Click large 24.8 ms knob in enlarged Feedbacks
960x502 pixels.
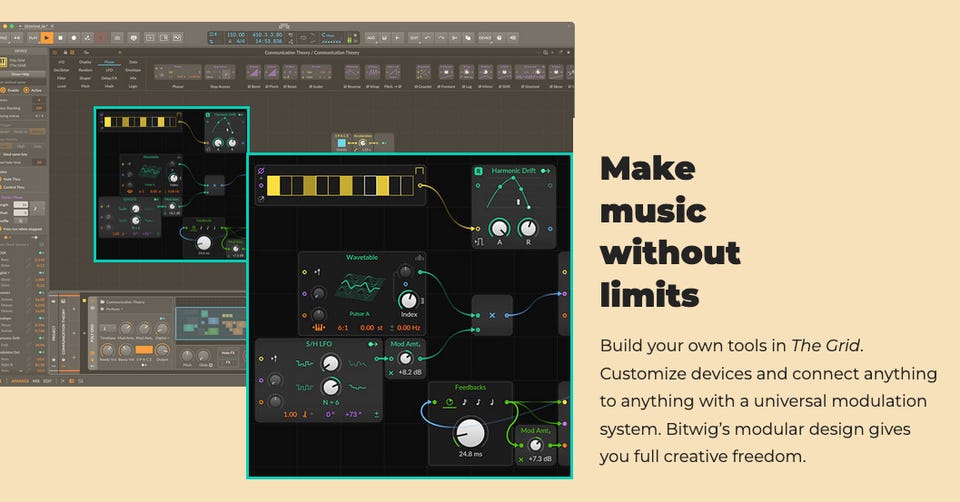[470, 433]
